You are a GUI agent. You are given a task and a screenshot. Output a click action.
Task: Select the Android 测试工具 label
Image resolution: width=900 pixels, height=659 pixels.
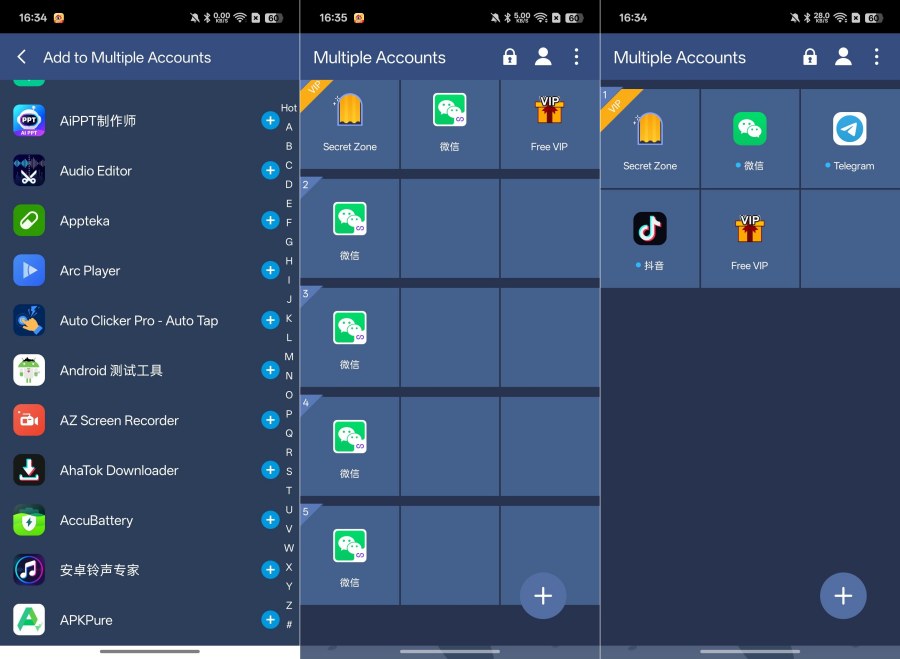[111, 370]
